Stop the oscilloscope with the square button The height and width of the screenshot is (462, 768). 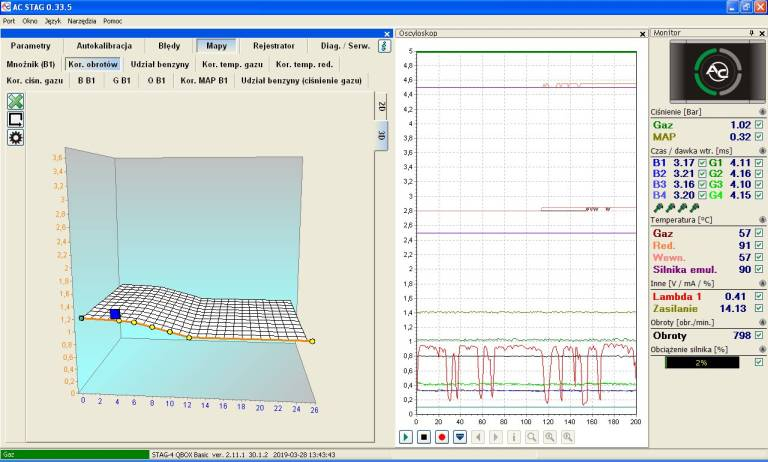tap(424, 437)
